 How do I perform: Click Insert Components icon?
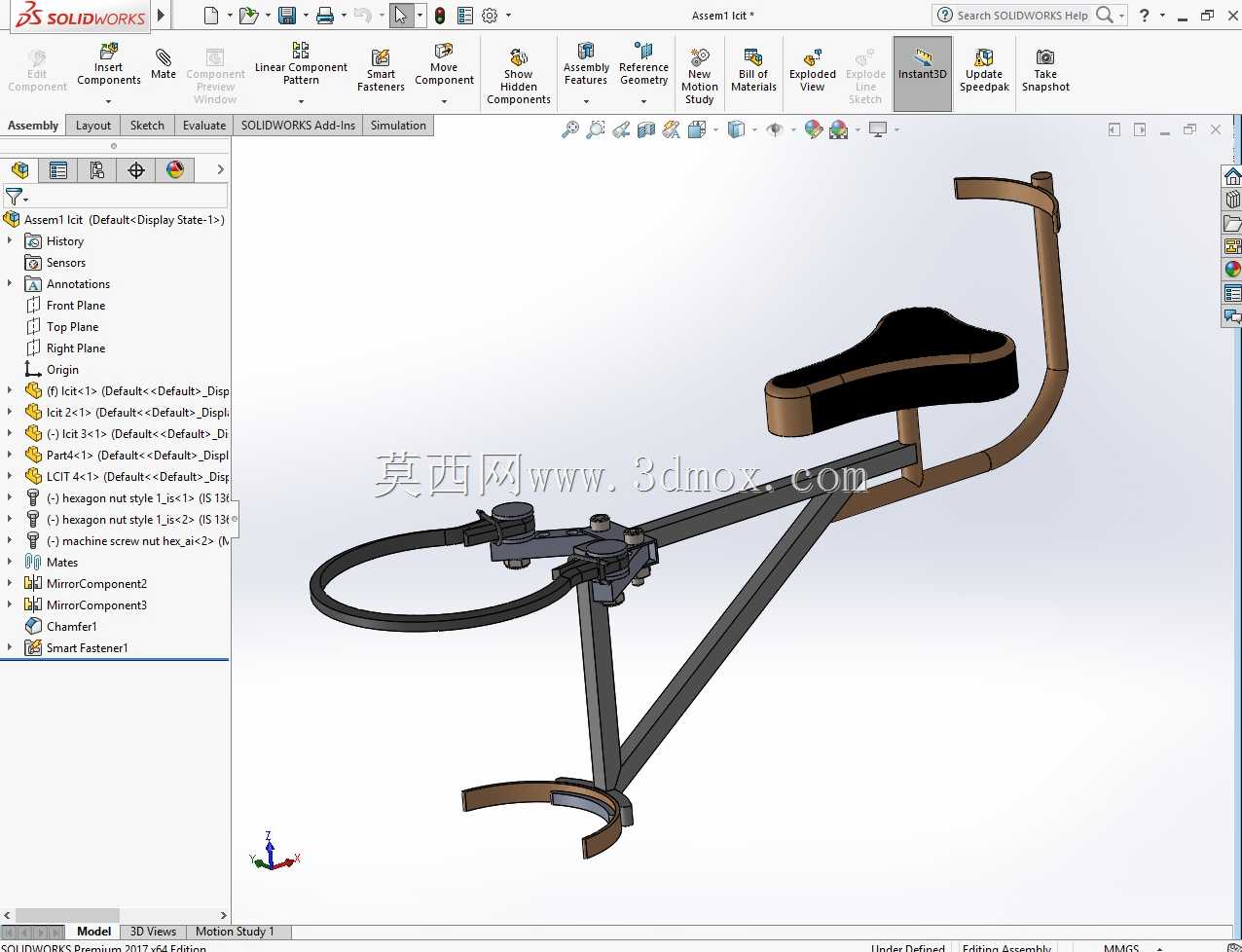(x=109, y=51)
